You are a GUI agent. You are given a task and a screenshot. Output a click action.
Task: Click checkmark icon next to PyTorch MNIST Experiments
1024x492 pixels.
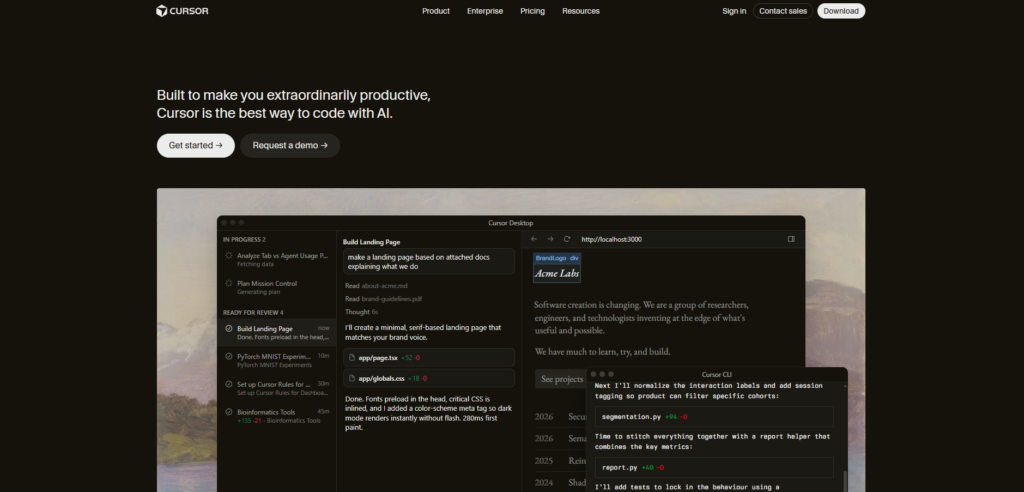[229, 357]
